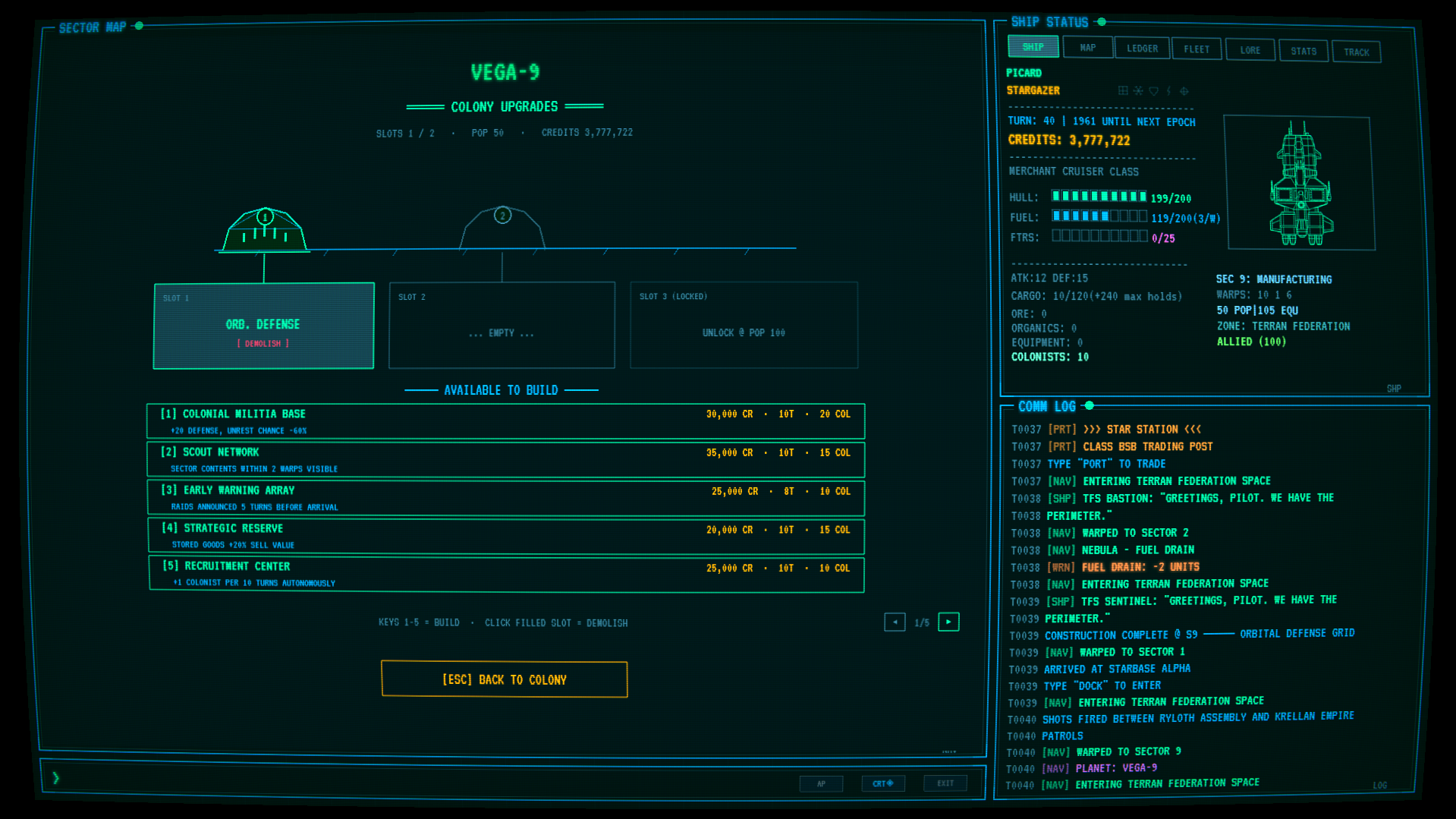Screen dimensions: 1456x819
Task: Select the slot 1 dome icon
Action: coord(265,229)
